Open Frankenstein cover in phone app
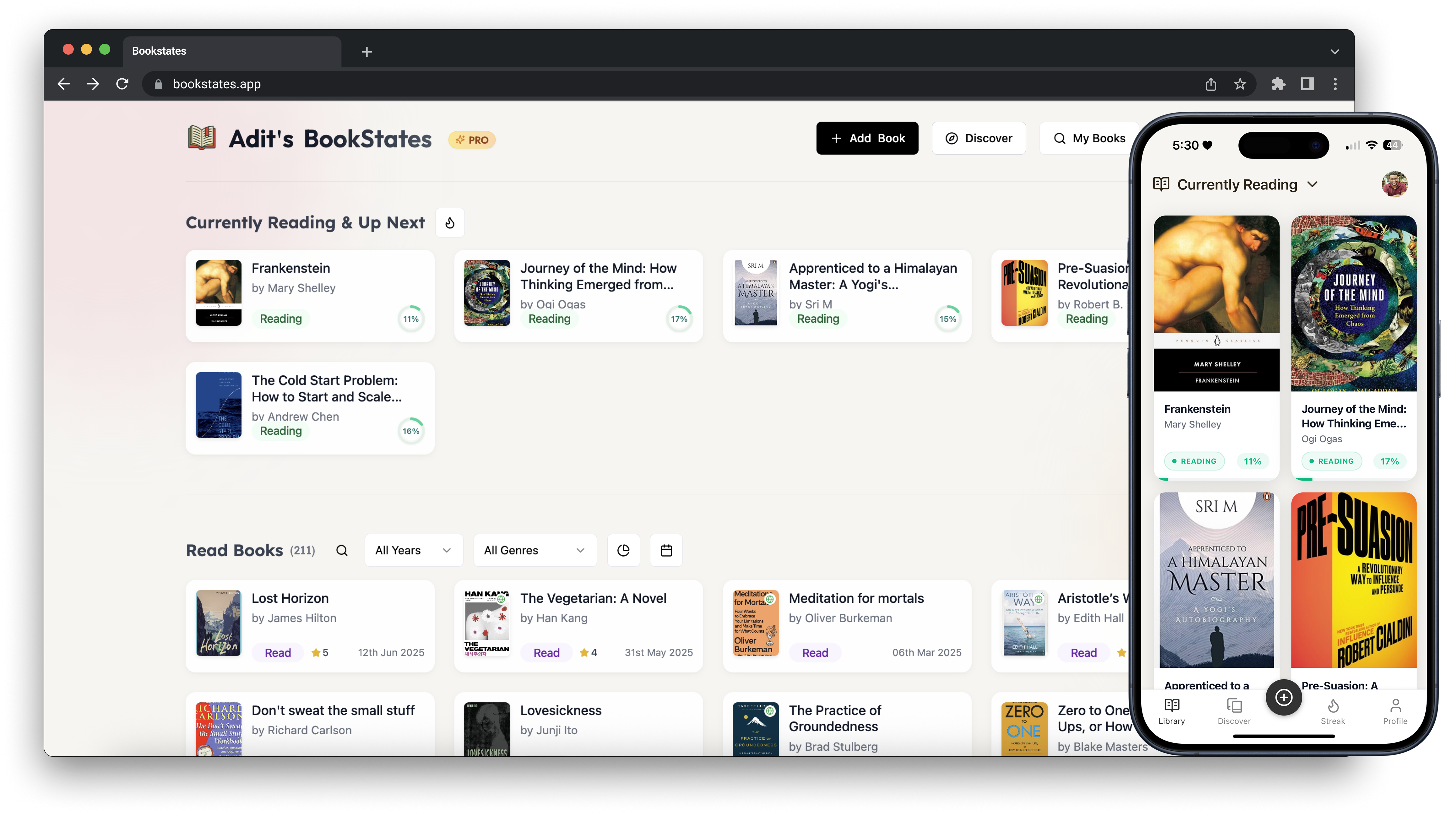Screen dimensions: 1456x815 tap(1216, 303)
